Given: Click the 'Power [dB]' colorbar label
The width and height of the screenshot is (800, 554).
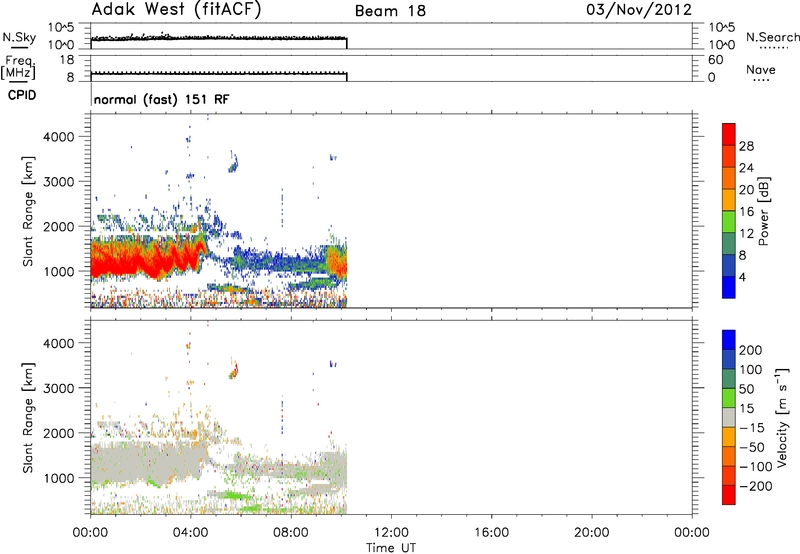Looking at the screenshot, I should click(763, 211).
